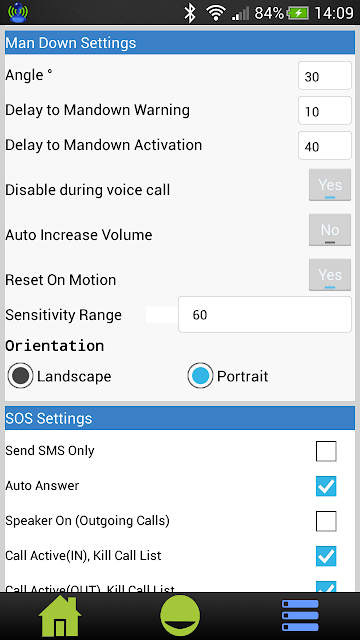Screen dimensions: 360x640
Task: Select Landscape orientation radio button
Action: 20,376
